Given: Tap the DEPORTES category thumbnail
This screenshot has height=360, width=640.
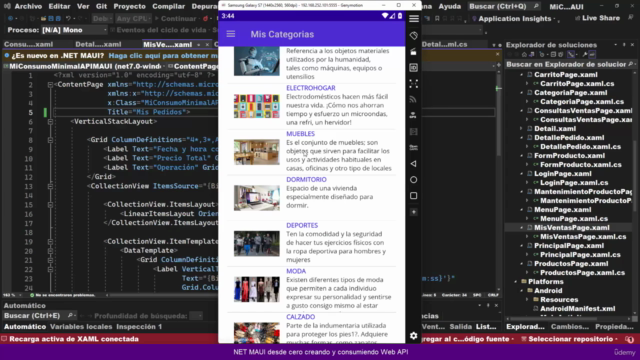Looking at the screenshot, I should [257, 243].
